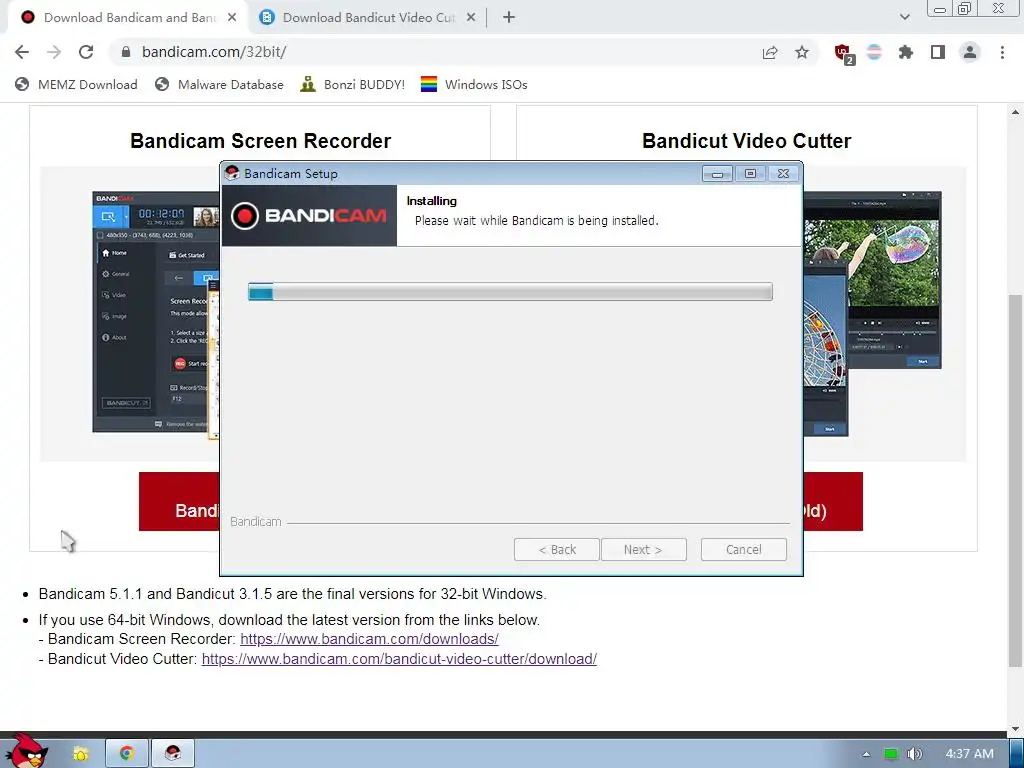
Task: Close the Download Bandicut Video Cutter tab
Action: 471,18
